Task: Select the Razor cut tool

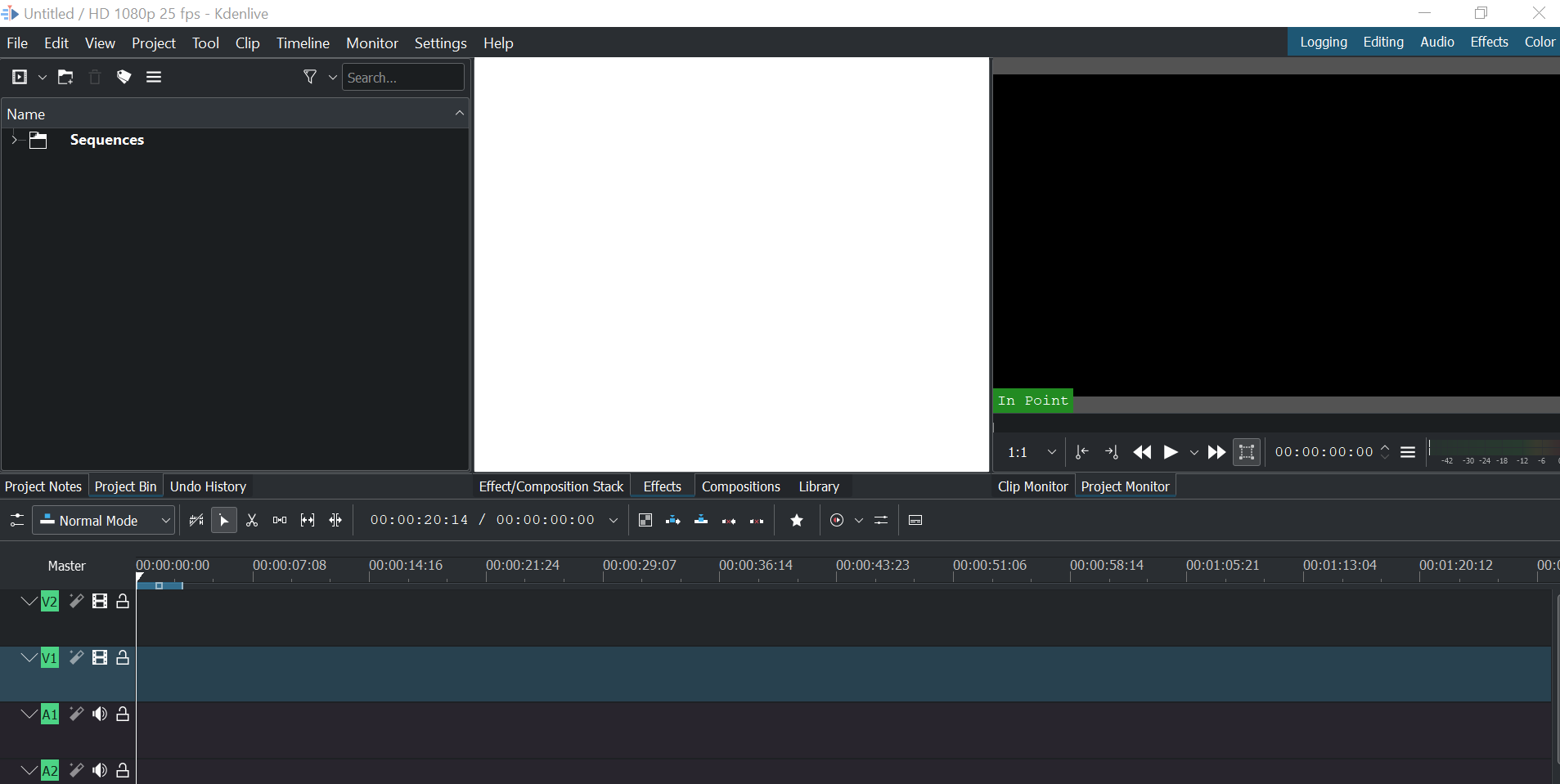Action: click(252, 521)
